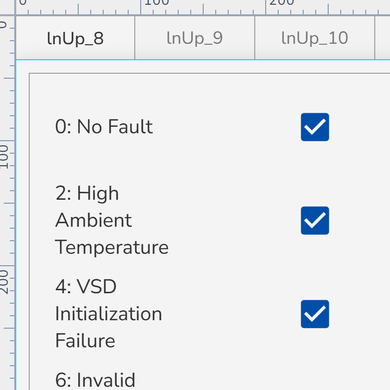Toggle the High Ambient Temperature checkbox
The width and height of the screenshot is (390, 390).
[x=315, y=220]
